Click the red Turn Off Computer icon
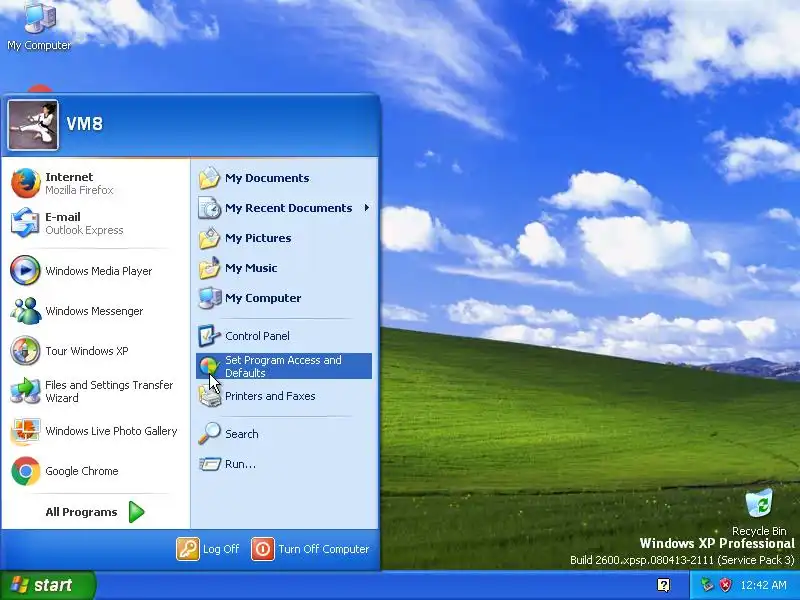This screenshot has width=800, height=600. (263, 549)
